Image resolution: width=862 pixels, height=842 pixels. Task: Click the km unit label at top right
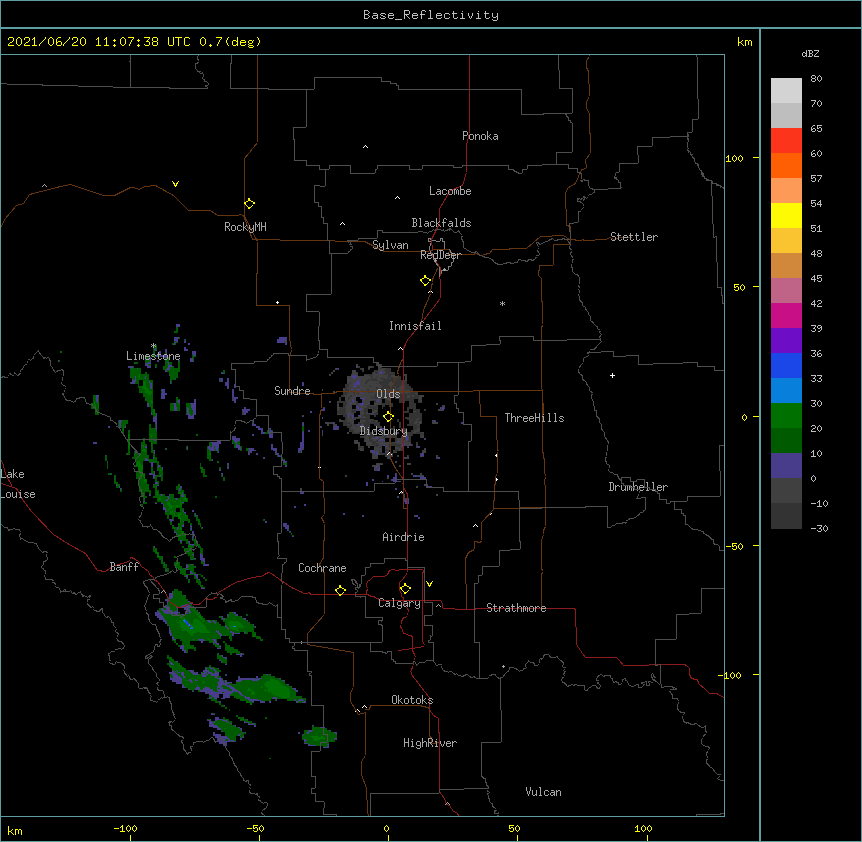(744, 42)
